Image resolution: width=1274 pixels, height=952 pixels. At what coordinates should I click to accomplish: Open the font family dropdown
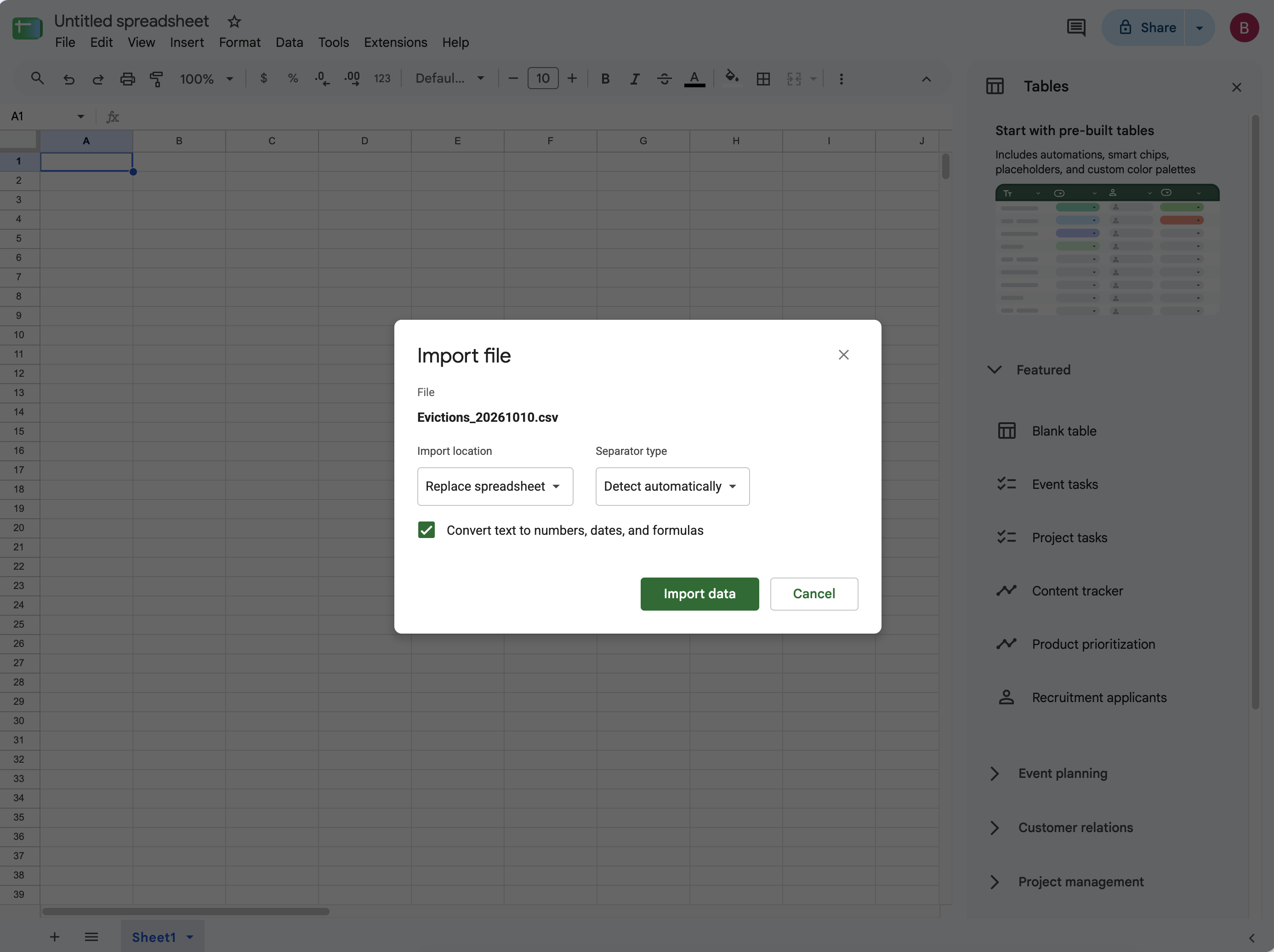[x=450, y=78]
